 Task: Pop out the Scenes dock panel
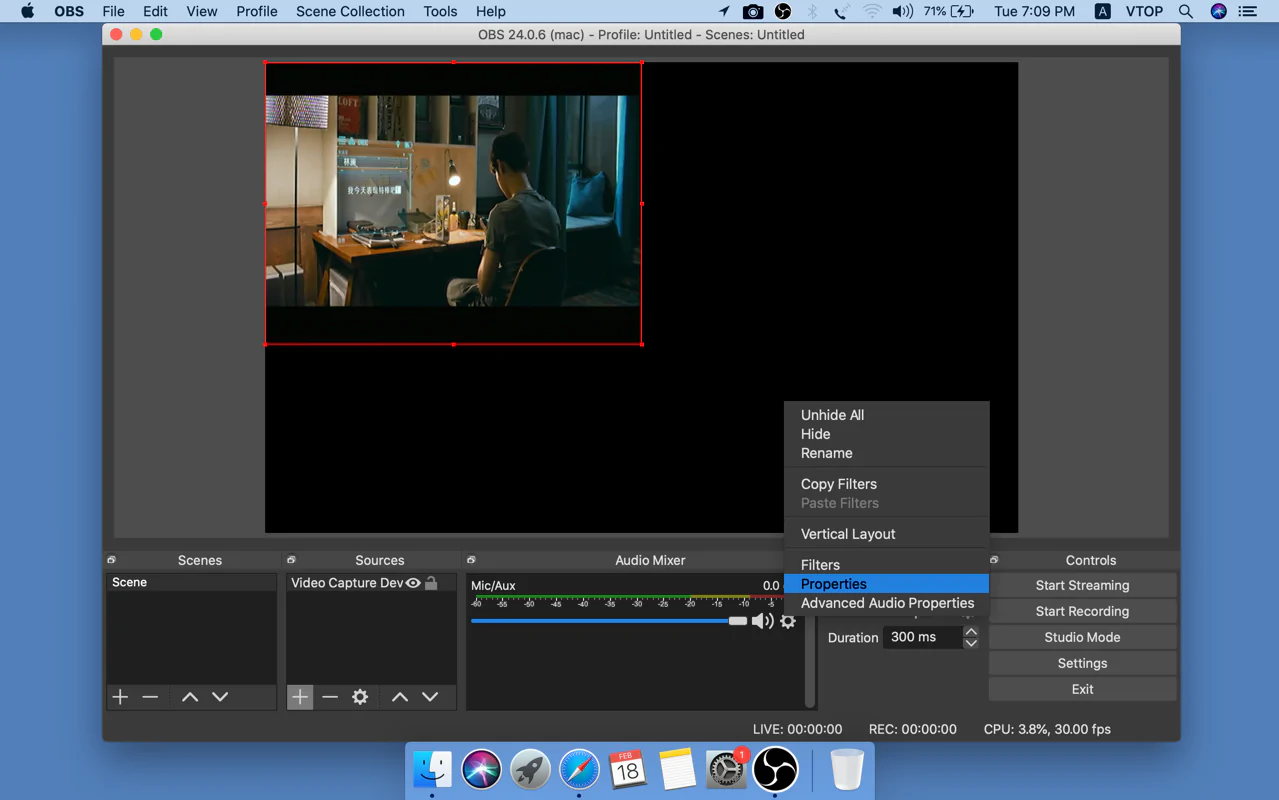112,560
